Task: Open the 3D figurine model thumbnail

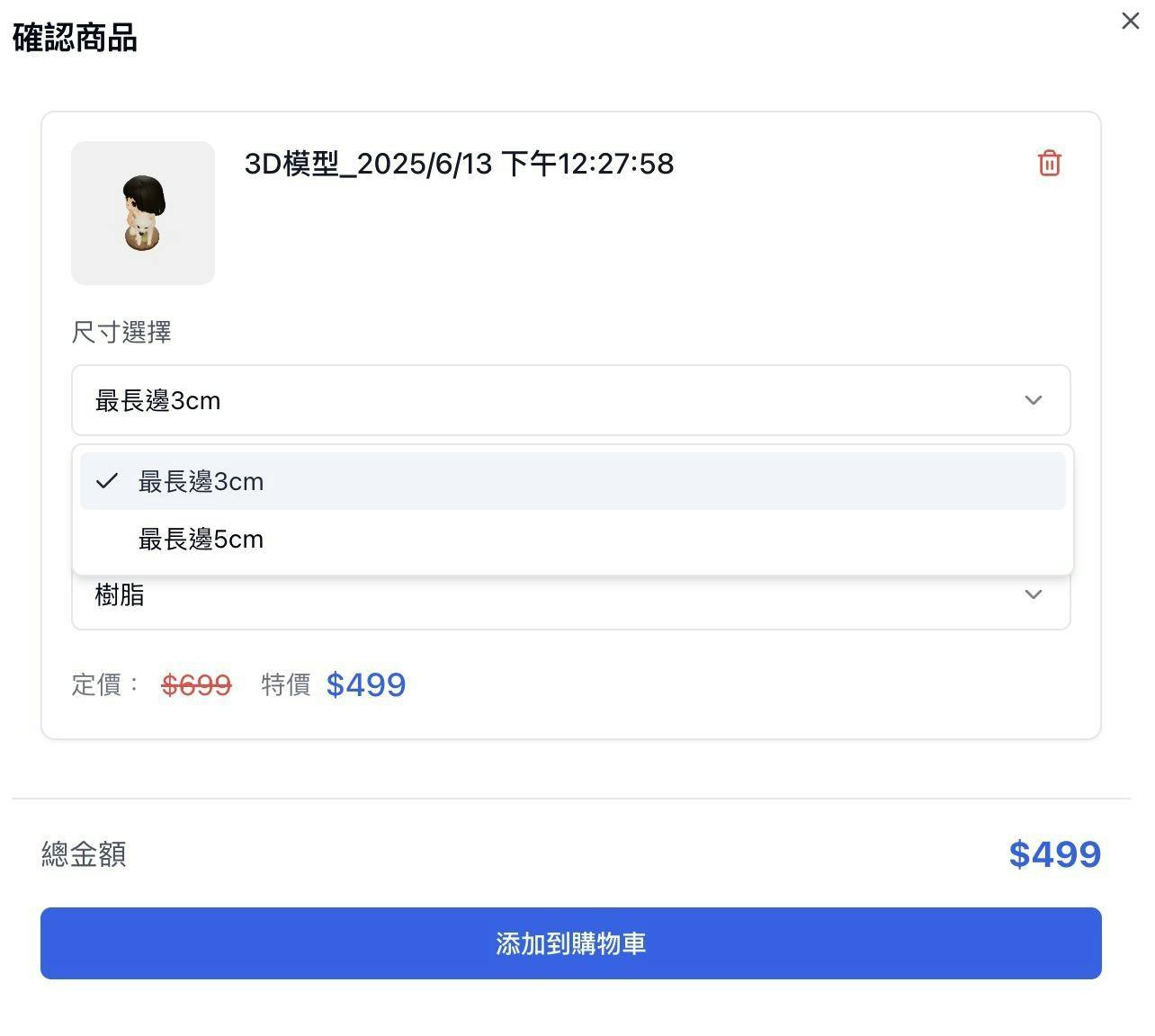Action: [143, 213]
